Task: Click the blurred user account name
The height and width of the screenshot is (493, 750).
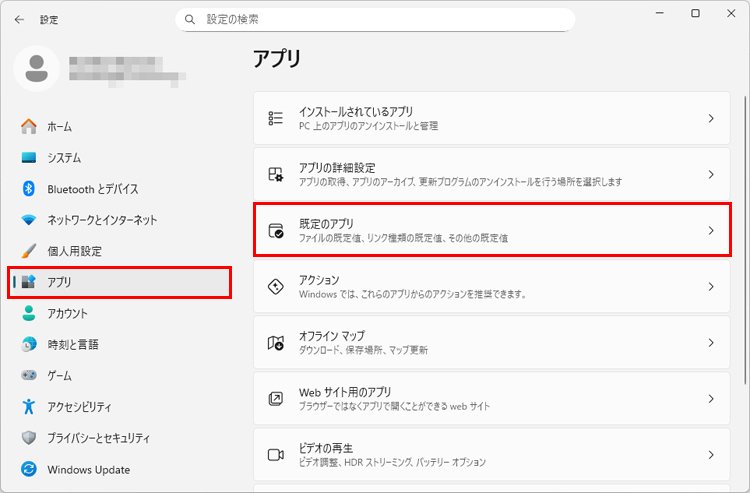Action: (x=127, y=72)
